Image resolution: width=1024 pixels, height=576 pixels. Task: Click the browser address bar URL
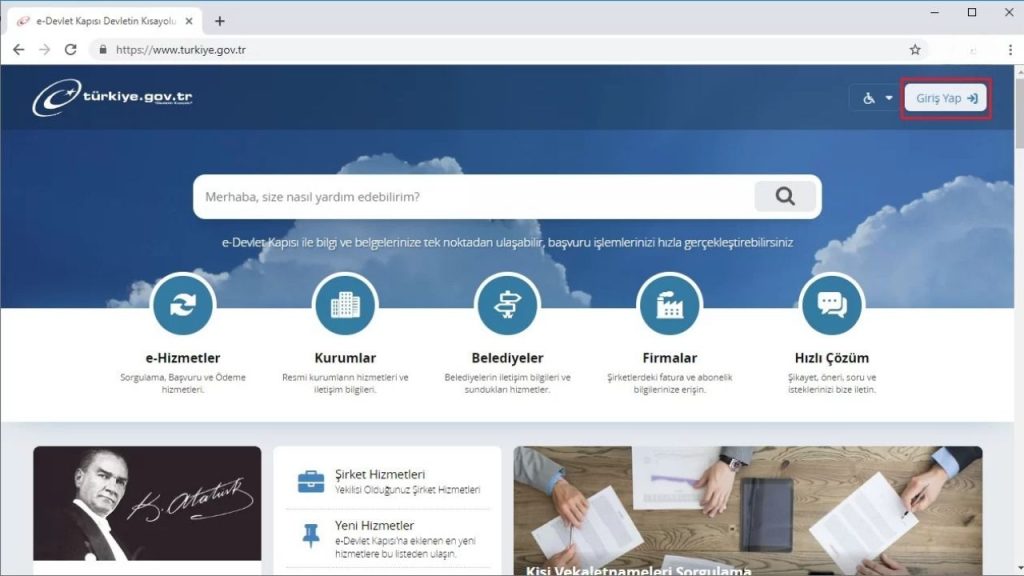[x=180, y=49]
